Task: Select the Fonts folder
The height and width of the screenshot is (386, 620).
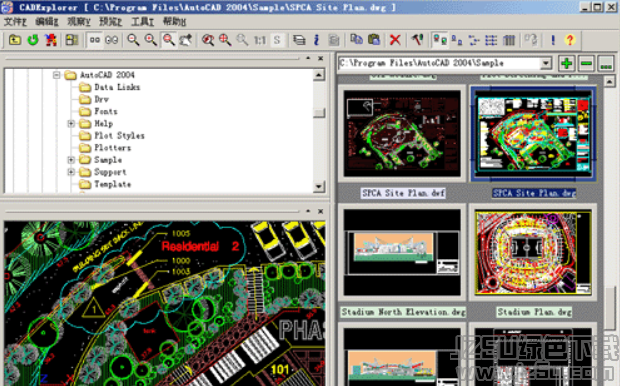Action: click(106, 112)
